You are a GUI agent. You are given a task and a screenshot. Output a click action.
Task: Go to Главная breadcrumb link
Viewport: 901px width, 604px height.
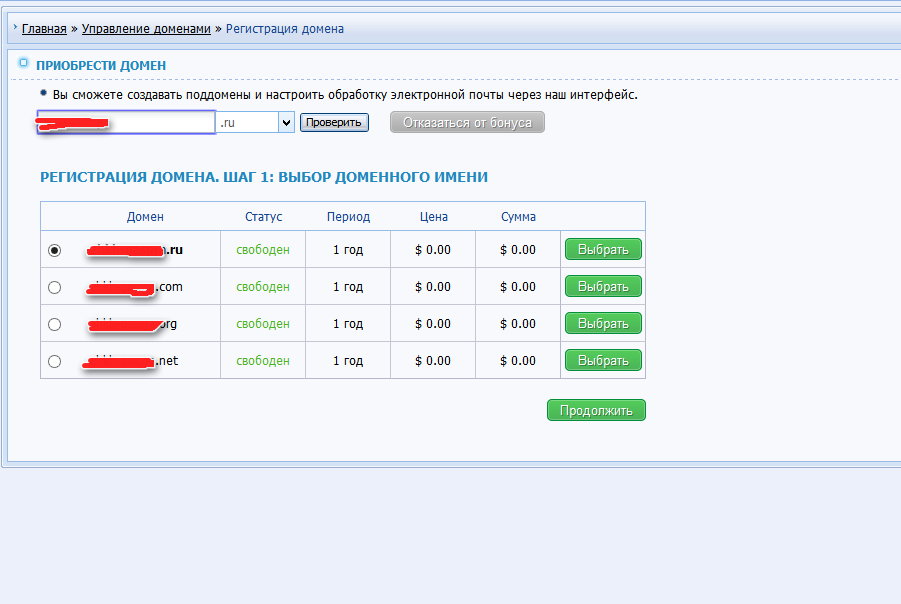click(x=44, y=29)
